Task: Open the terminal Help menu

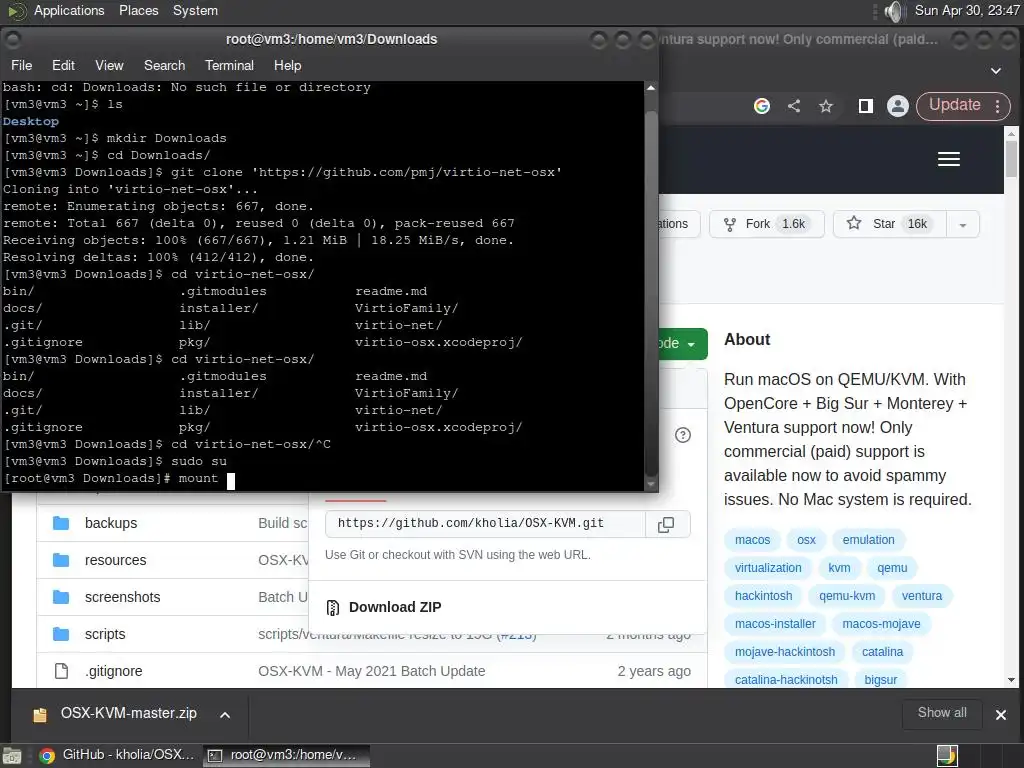Action: point(287,65)
